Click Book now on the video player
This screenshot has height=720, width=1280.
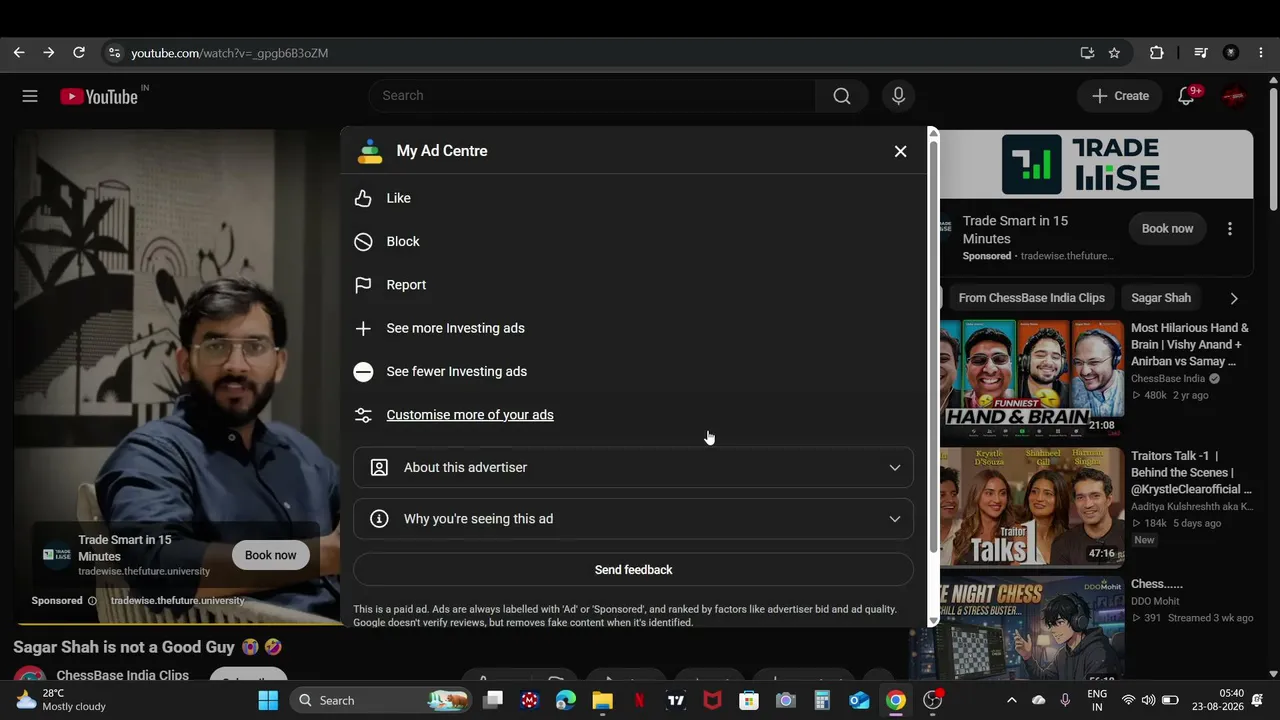point(270,555)
